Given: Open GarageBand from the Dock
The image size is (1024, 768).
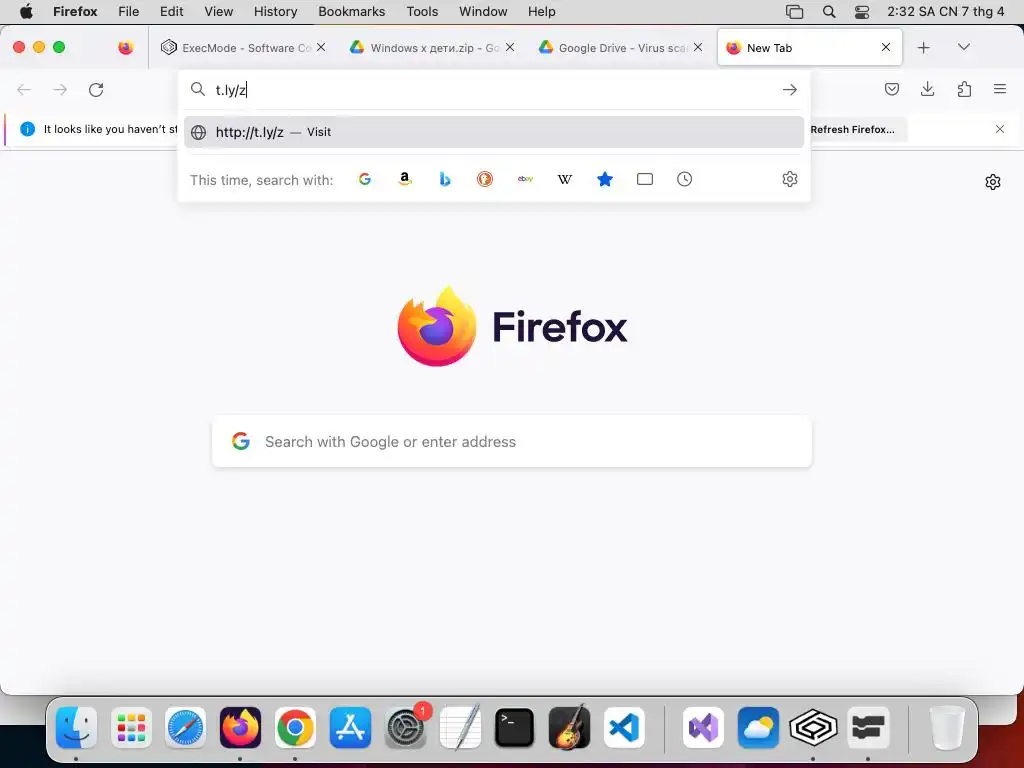Looking at the screenshot, I should point(569,728).
